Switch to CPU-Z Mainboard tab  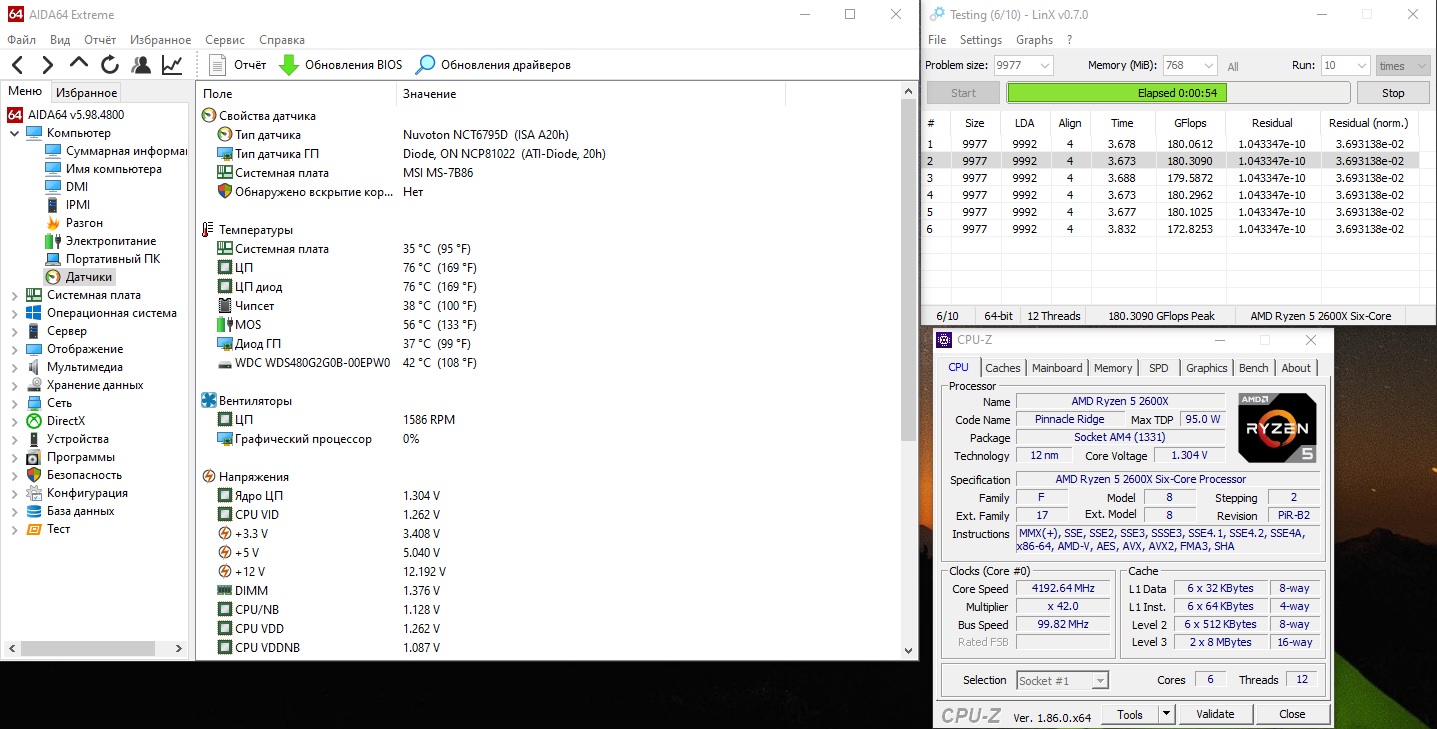[x=1057, y=368]
